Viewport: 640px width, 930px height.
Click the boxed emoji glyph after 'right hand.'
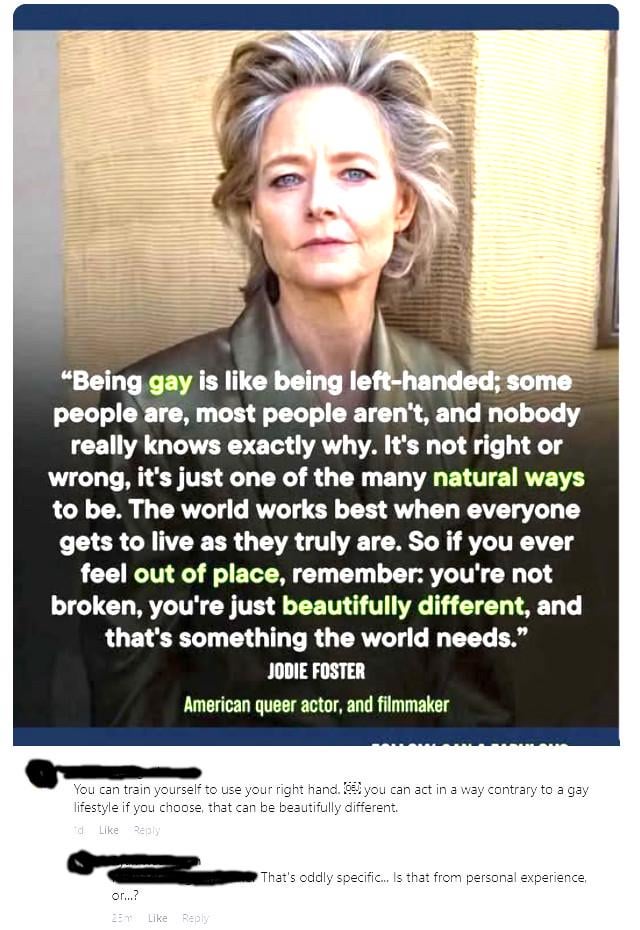click(352, 789)
